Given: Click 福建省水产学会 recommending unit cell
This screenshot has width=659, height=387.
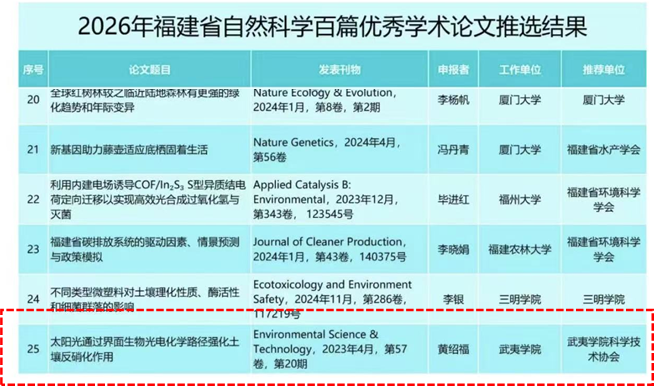Looking at the screenshot, I should (604, 150).
